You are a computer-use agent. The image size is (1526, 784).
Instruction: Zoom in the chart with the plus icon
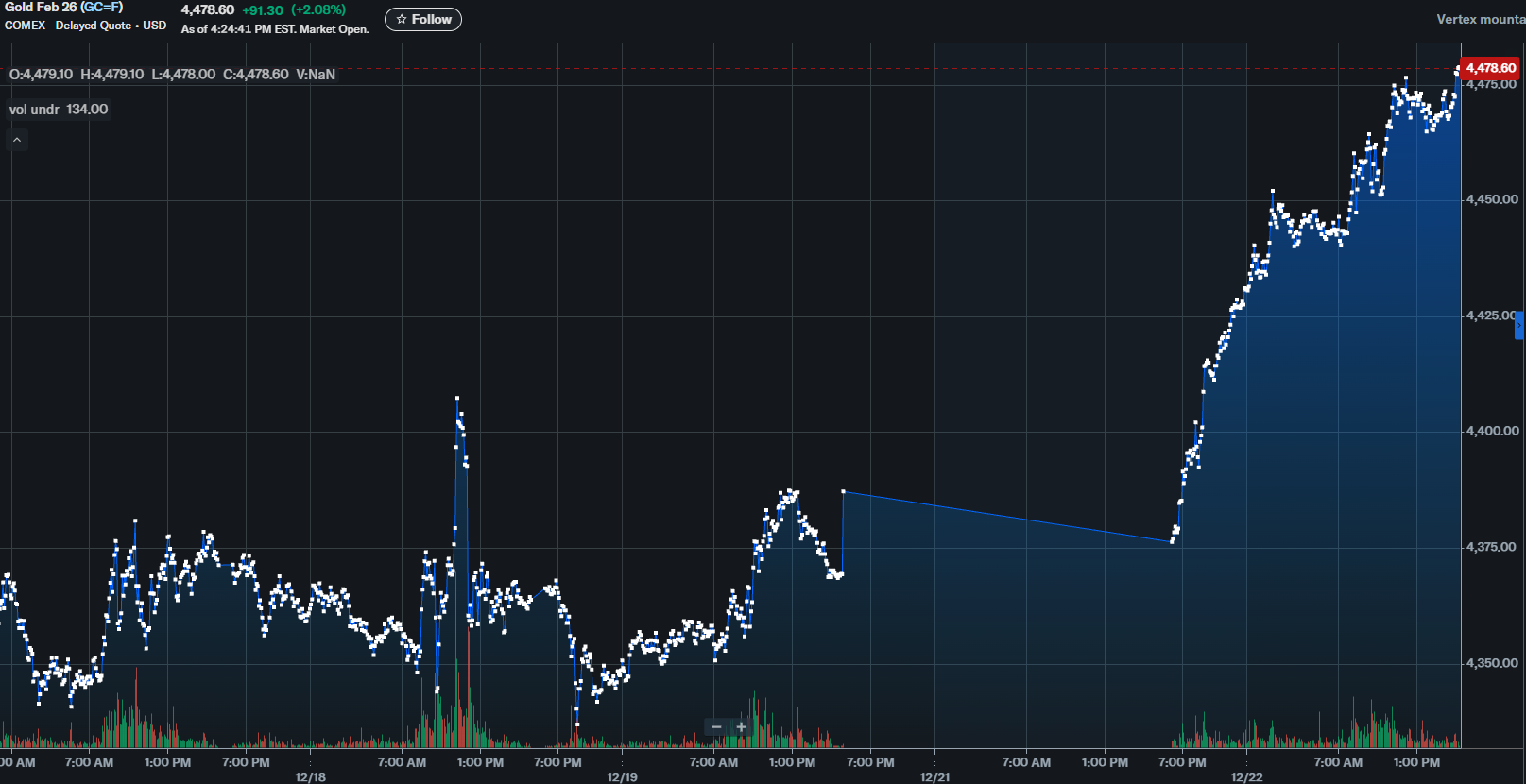[742, 726]
